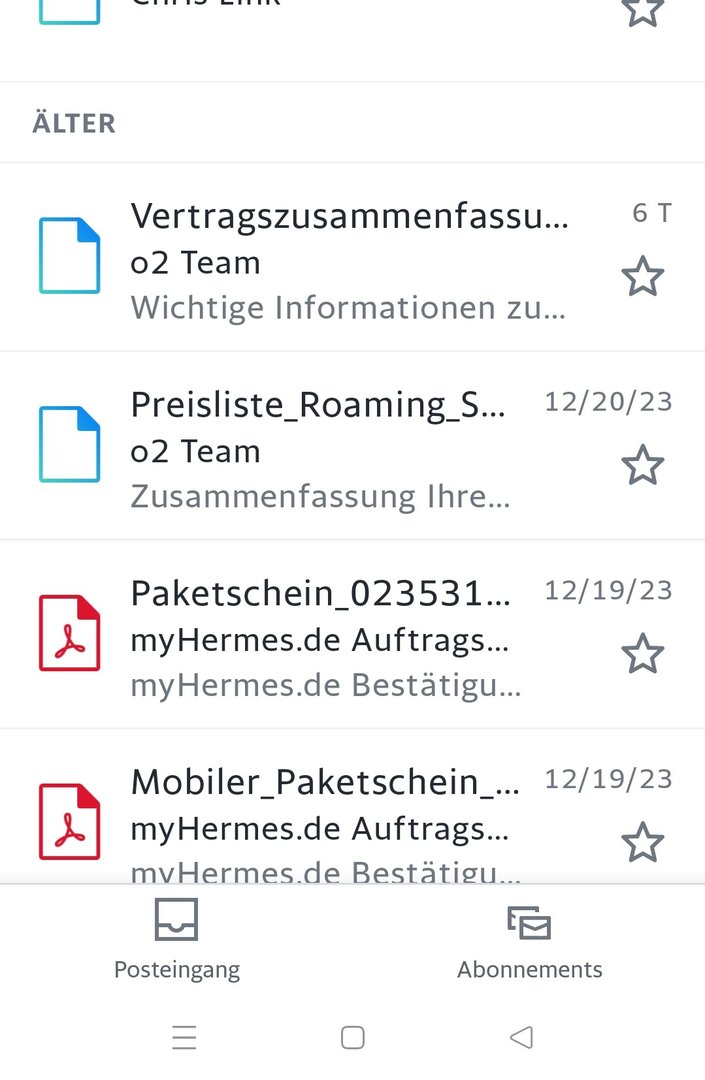Open the Paketschein_023531 document title

[x=320, y=593]
